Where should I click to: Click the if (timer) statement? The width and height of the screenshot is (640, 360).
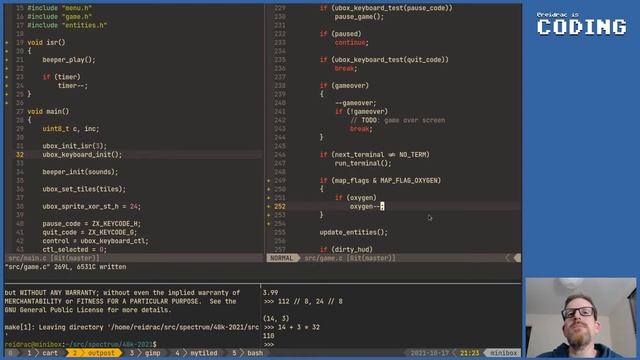62,77
